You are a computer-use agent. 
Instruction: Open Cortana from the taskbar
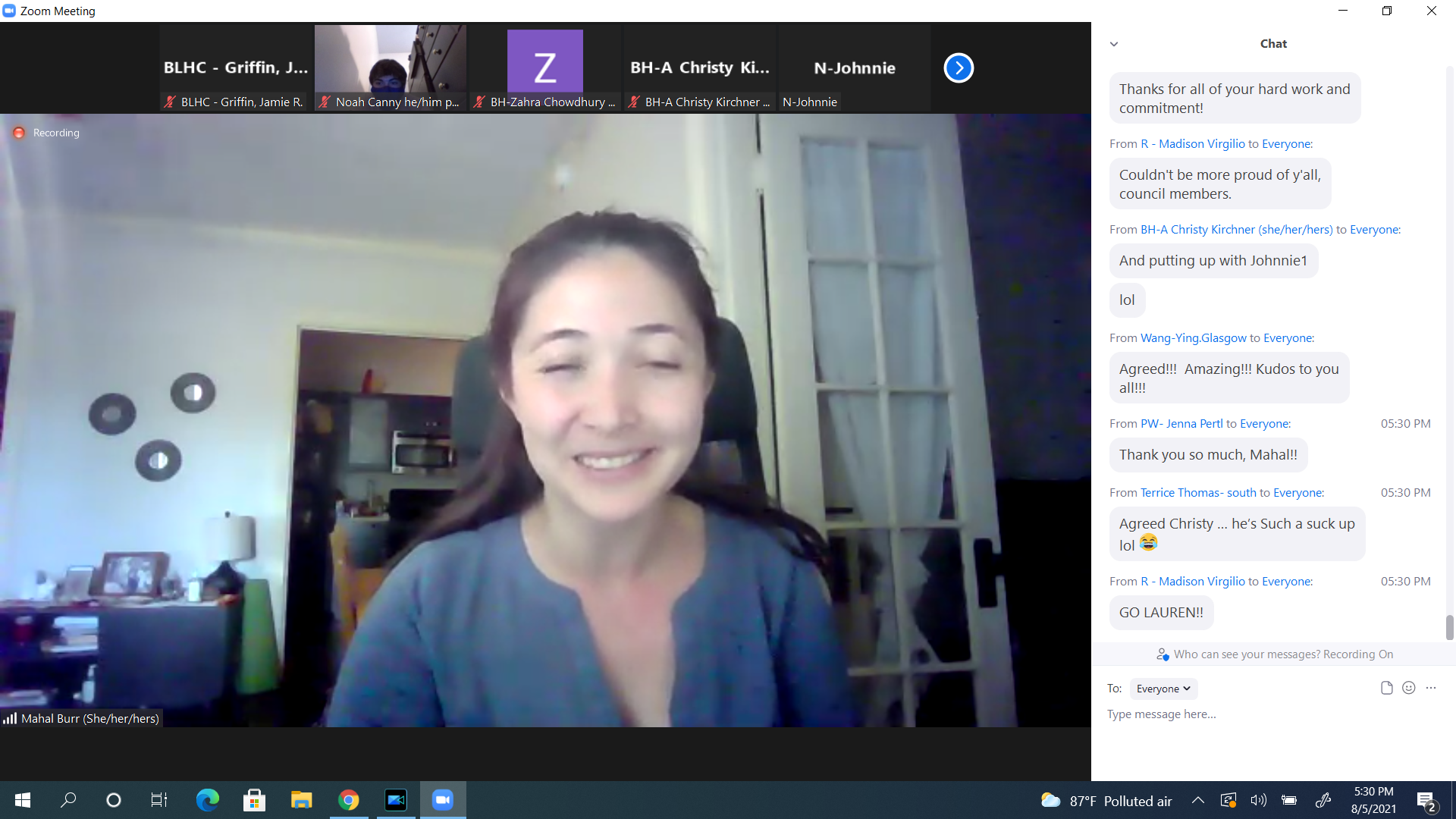pos(114,800)
